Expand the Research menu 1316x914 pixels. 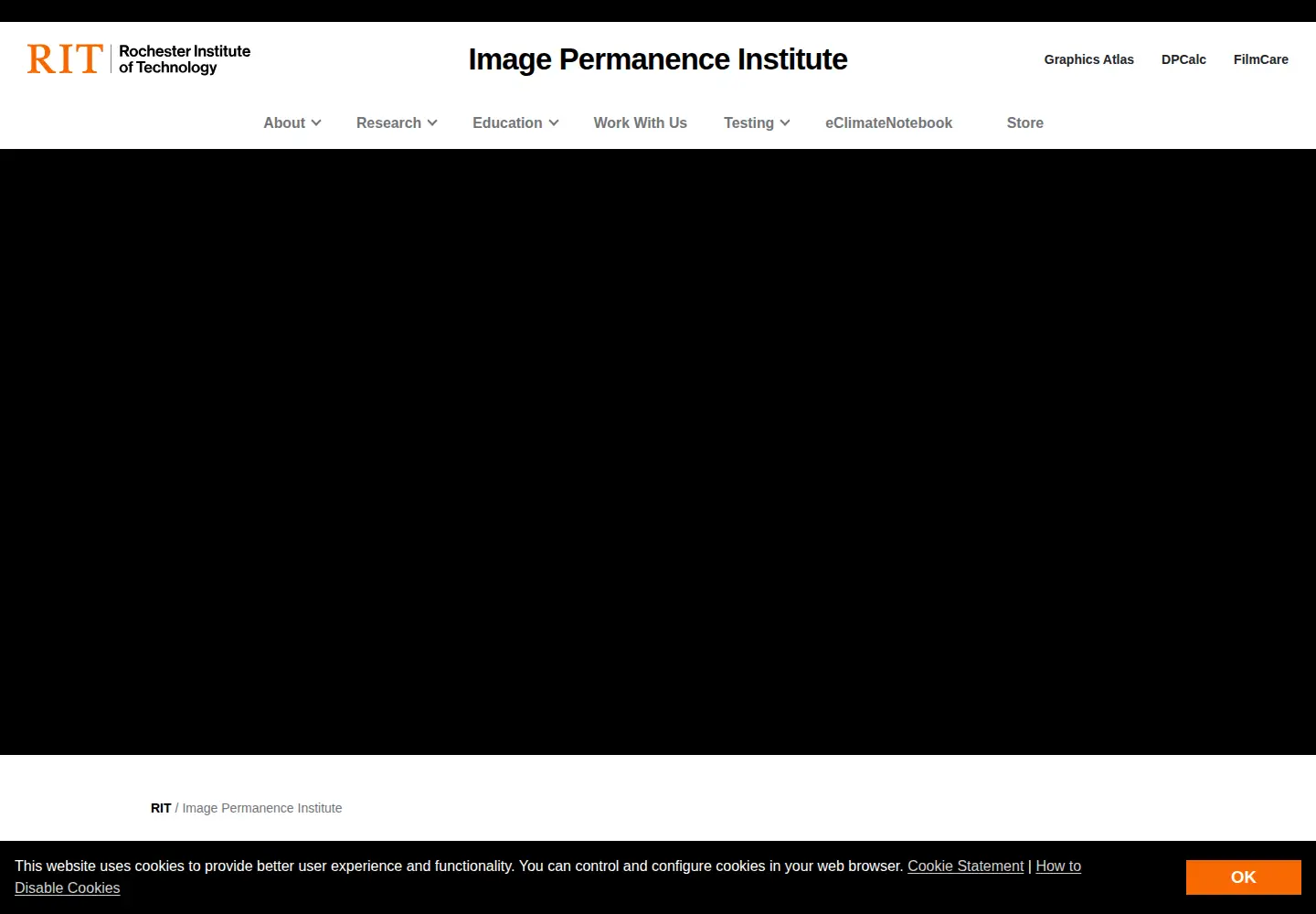397,122
